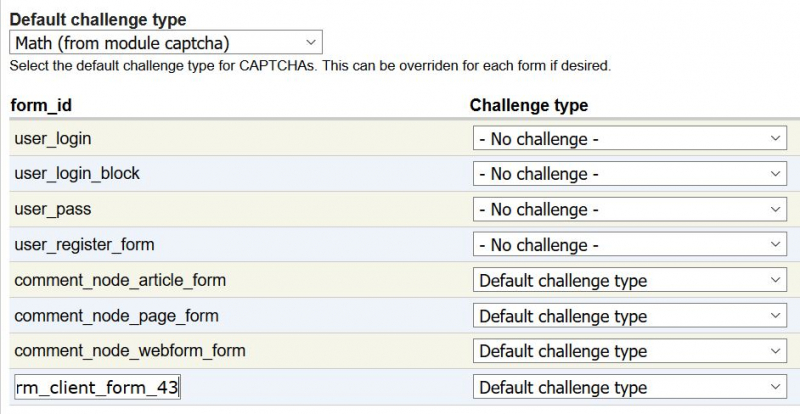The height and width of the screenshot is (414, 800).
Task: Click the user_register_form row label
Action: (84, 245)
